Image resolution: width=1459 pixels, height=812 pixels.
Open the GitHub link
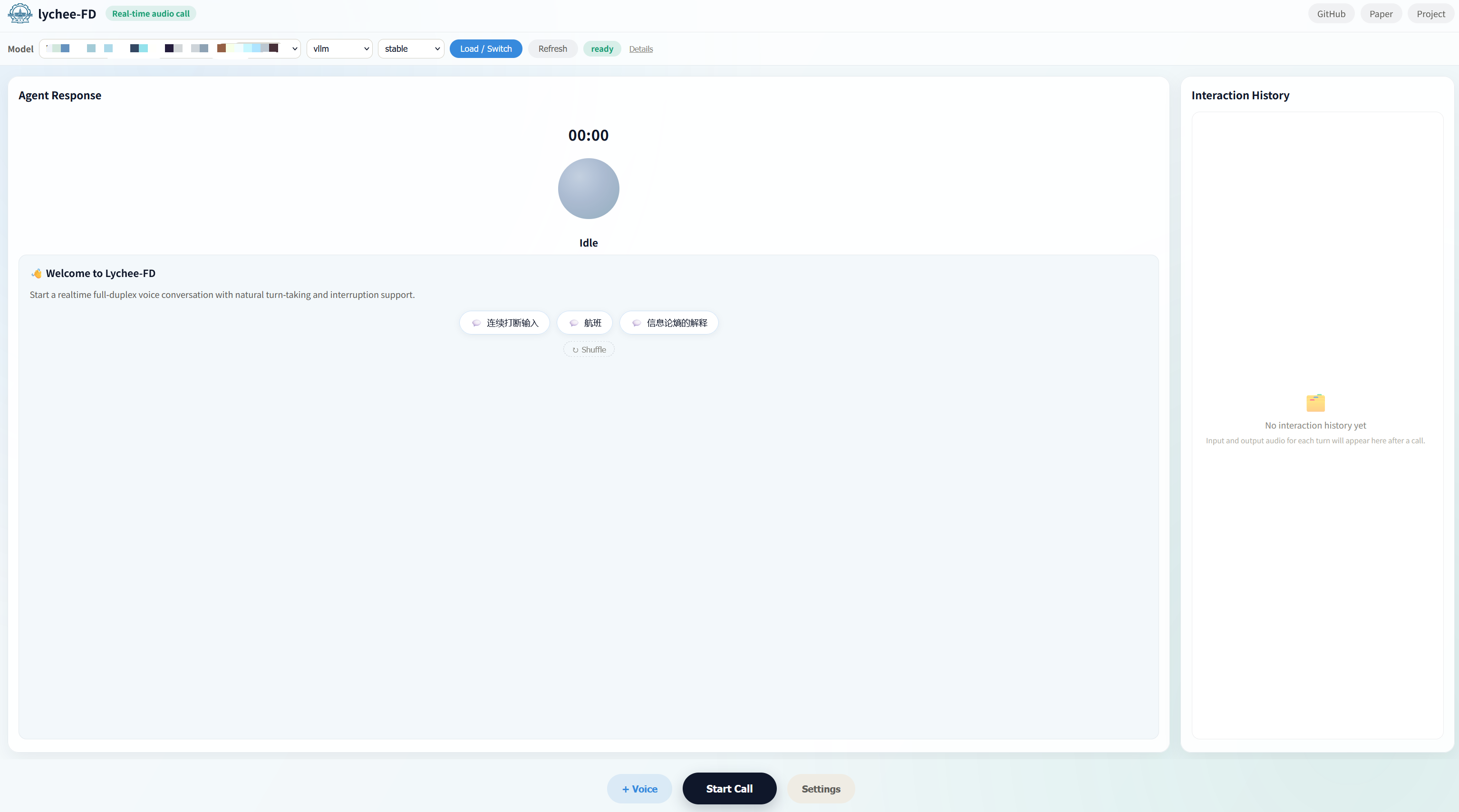[x=1331, y=14]
